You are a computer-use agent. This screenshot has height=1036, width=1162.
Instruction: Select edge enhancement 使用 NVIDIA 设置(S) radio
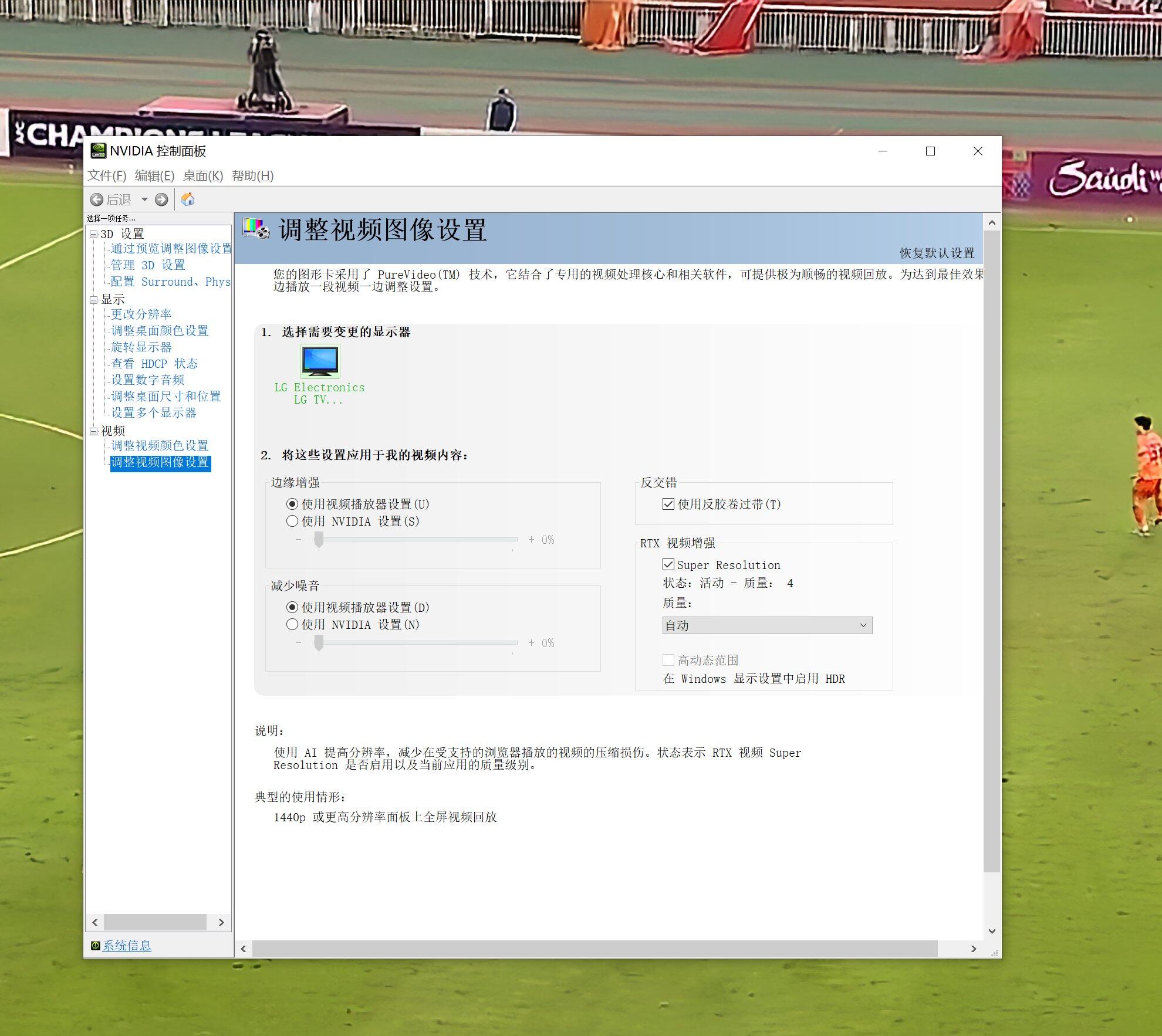point(292,521)
